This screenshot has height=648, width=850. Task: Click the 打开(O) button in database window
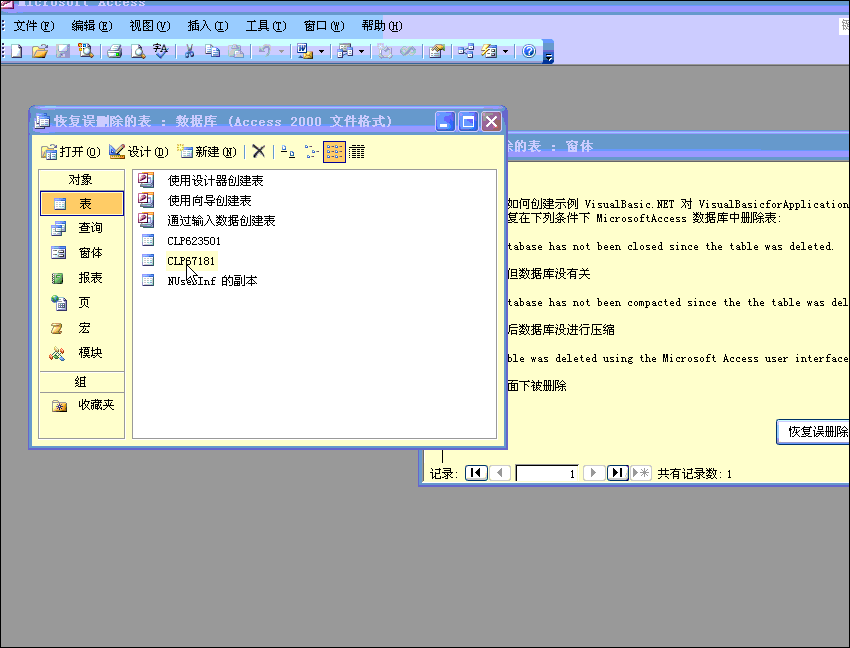(70, 152)
